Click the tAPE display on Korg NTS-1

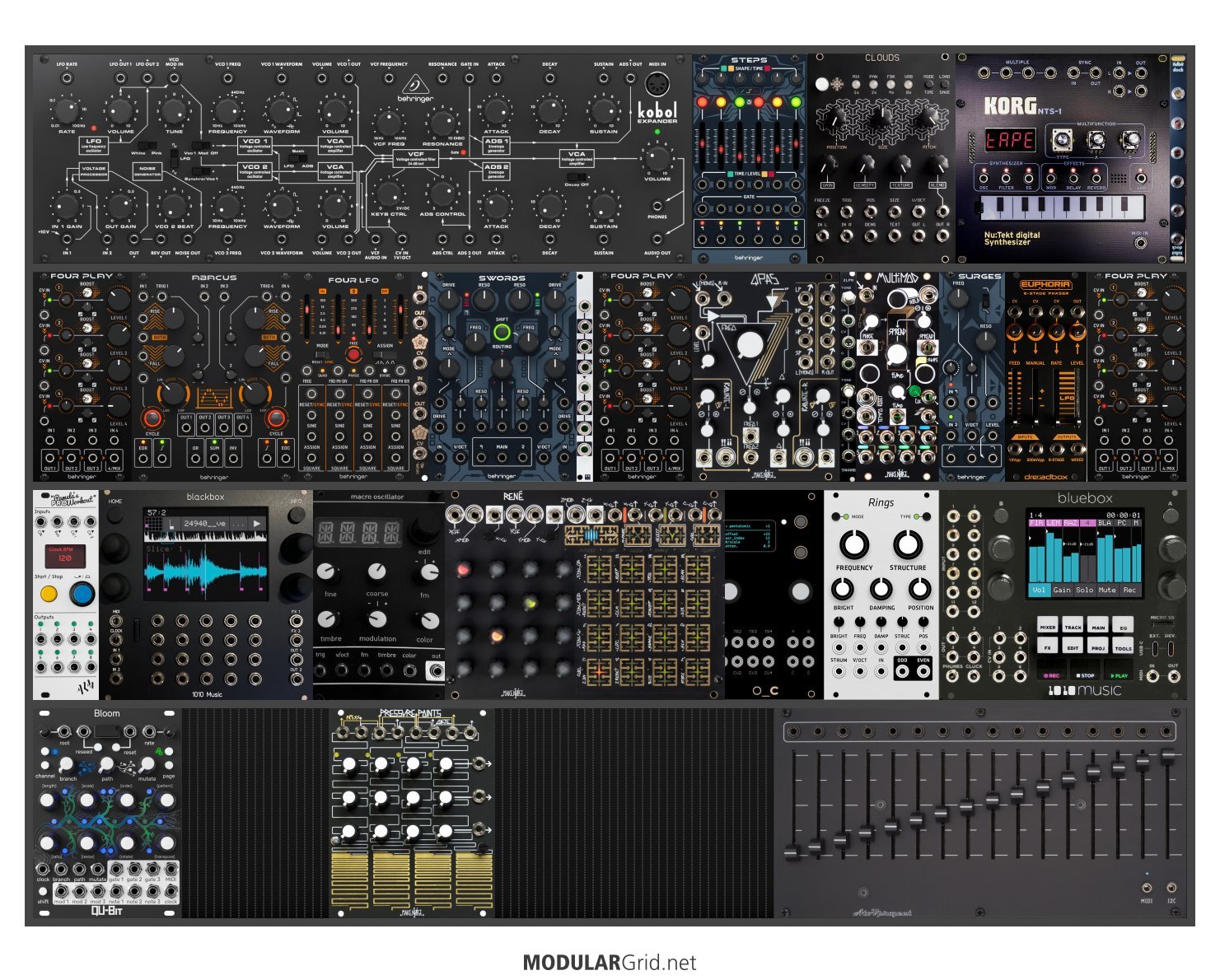pos(1010,141)
